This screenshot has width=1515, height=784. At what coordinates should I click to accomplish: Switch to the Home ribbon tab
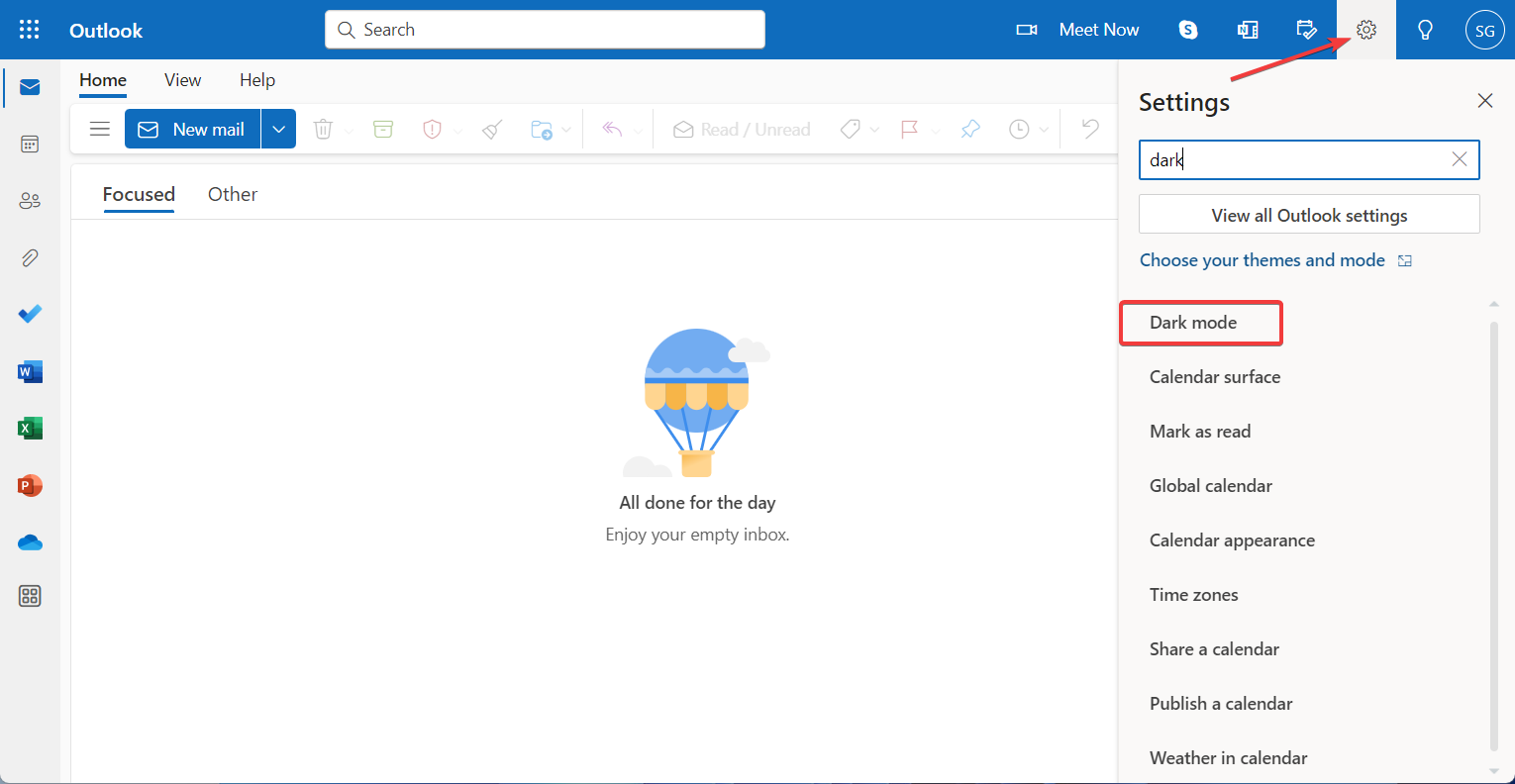pos(103,80)
